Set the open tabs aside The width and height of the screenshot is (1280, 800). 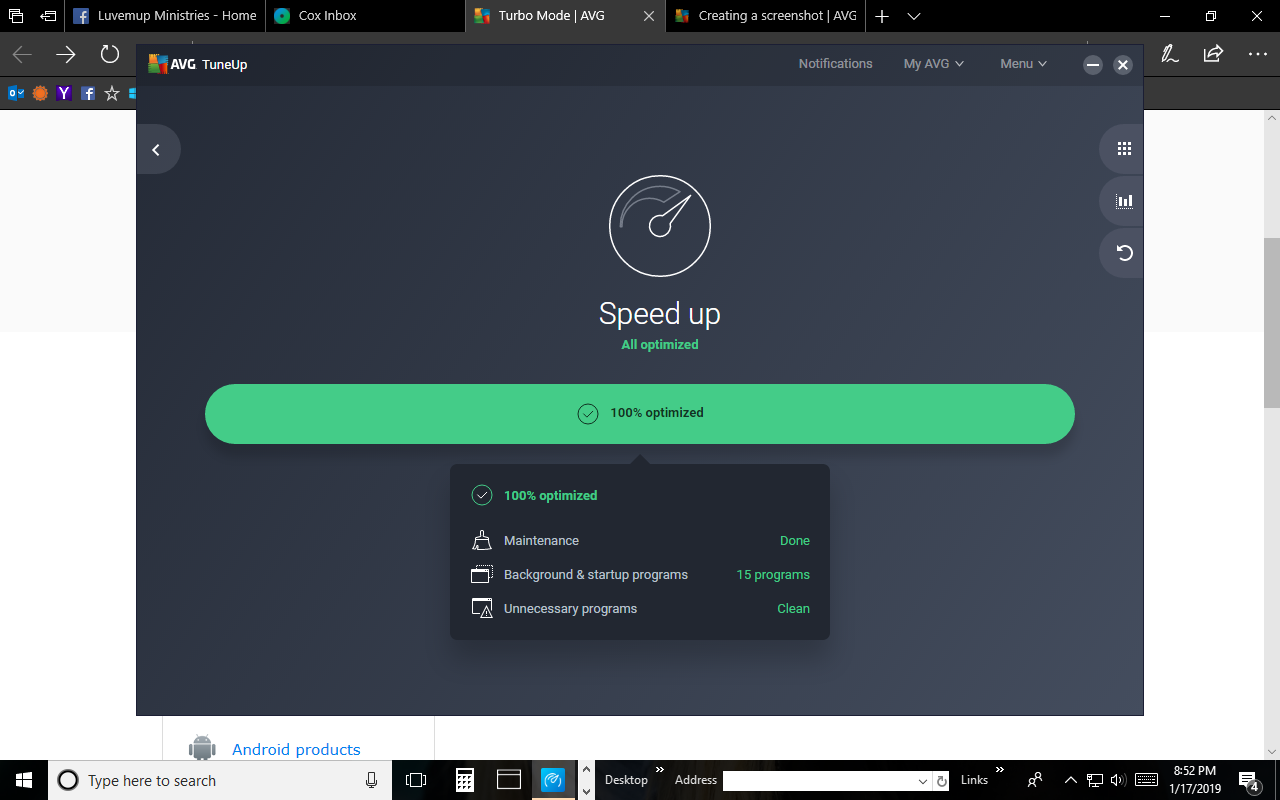pos(48,16)
